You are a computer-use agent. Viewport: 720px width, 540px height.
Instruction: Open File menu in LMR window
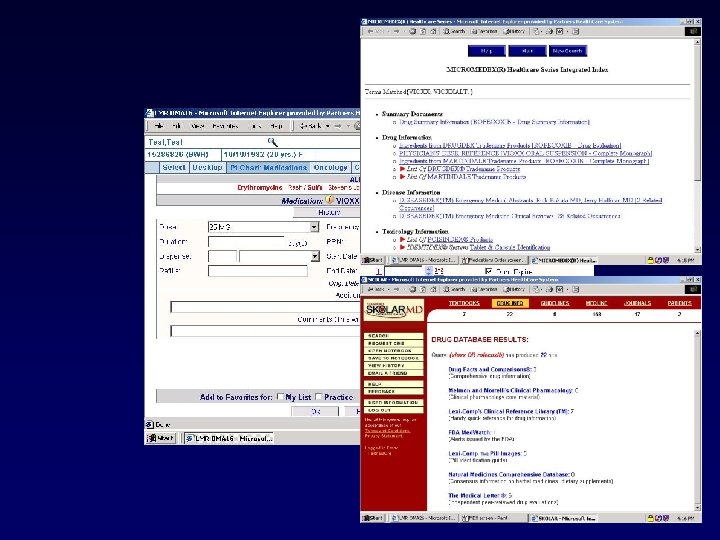[x=159, y=126]
